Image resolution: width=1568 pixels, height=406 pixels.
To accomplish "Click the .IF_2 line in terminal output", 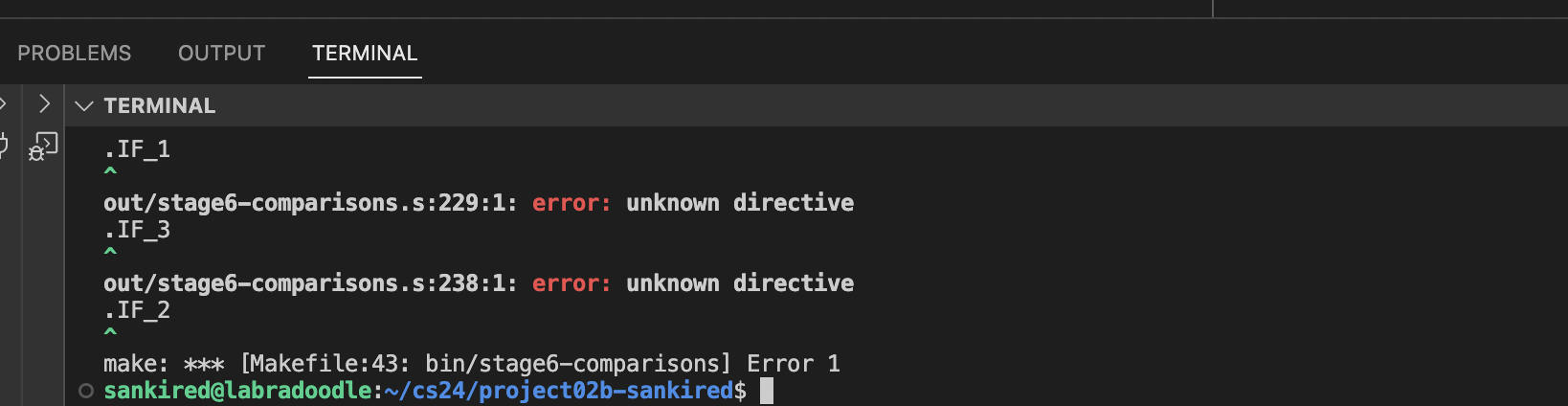I will point(137,310).
